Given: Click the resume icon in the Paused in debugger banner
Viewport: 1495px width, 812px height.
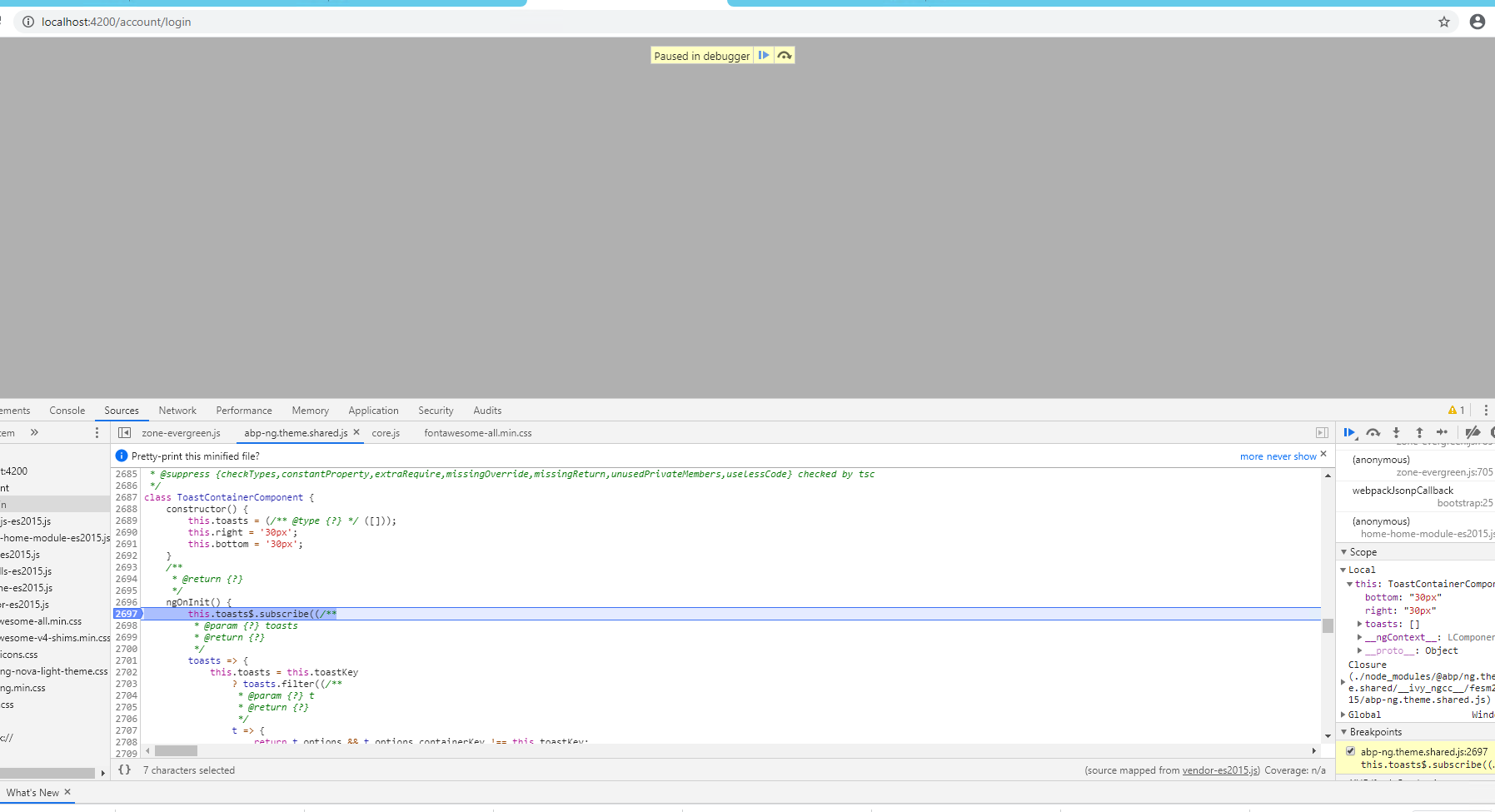Looking at the screenshot, I should [764, 55].
